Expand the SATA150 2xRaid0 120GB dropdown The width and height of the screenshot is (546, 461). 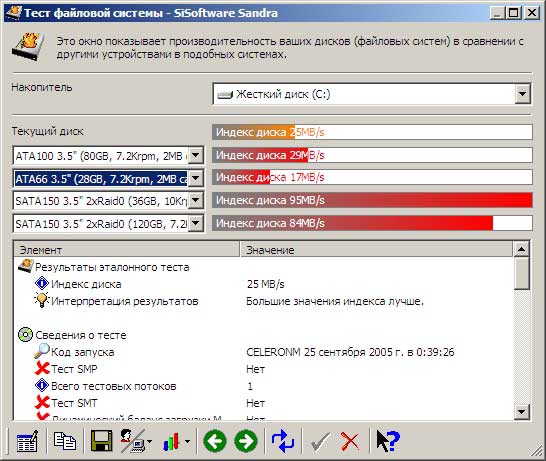196,223
